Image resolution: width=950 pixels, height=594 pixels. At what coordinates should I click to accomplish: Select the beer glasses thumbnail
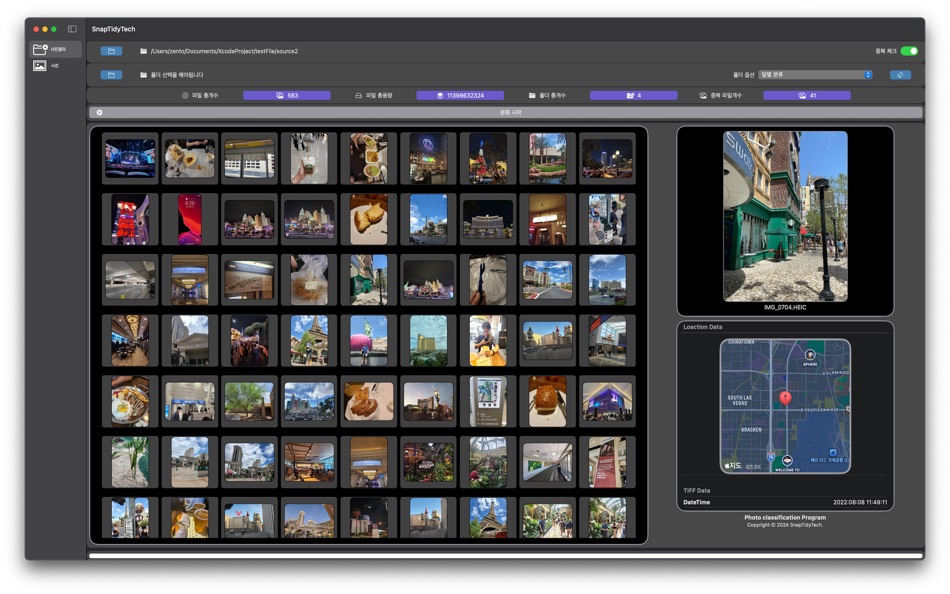pos(190,518)
